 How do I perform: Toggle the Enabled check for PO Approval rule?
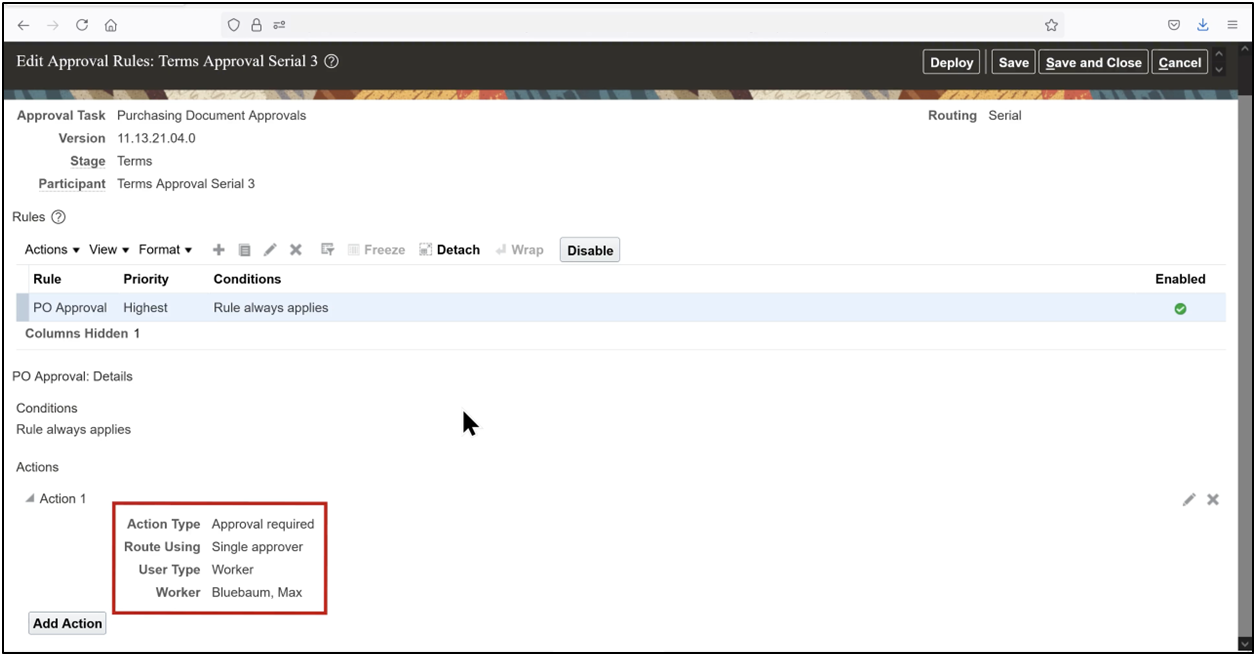click(1179, 308)
